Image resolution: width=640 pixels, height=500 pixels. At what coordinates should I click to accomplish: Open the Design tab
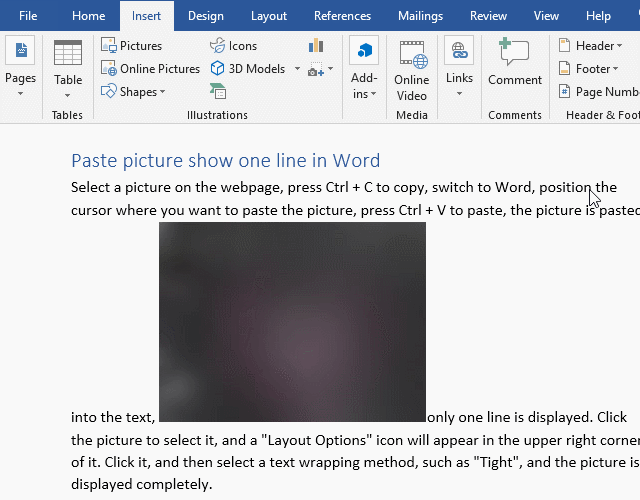206,16
